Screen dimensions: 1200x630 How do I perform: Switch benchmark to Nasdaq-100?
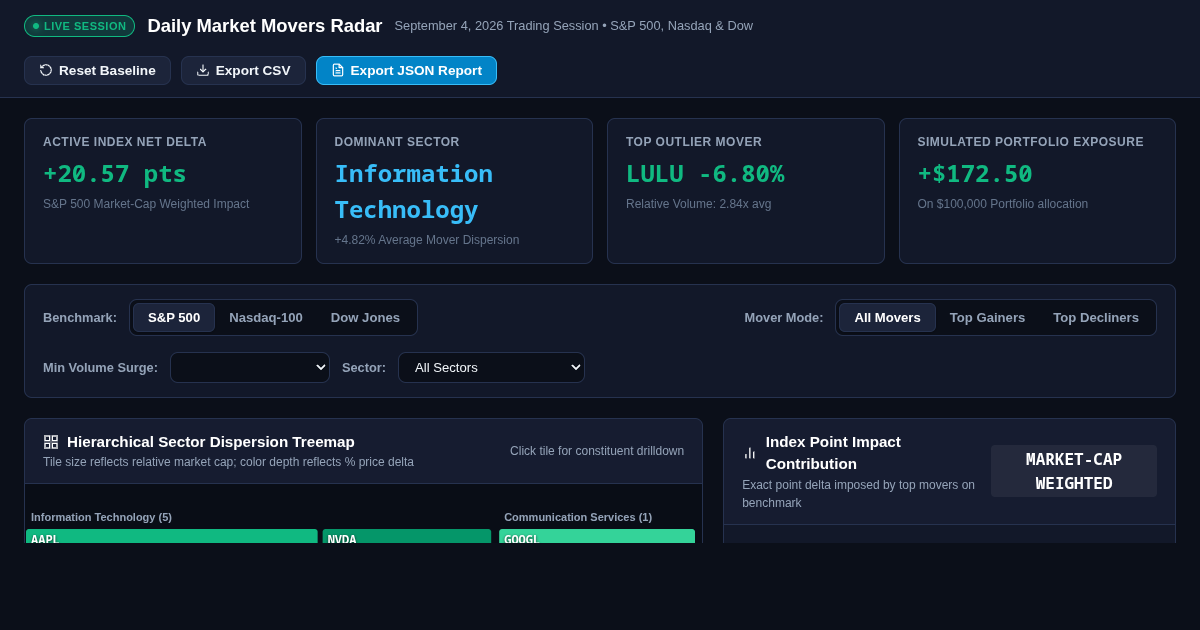coord(266,317)
